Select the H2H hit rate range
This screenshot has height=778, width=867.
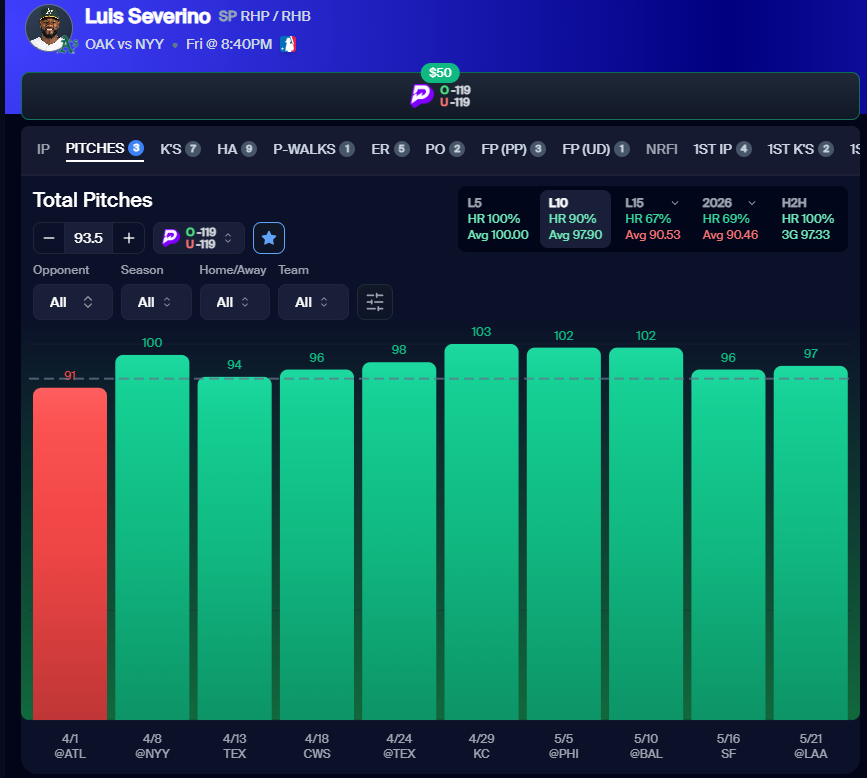click(x=808, y=219)
